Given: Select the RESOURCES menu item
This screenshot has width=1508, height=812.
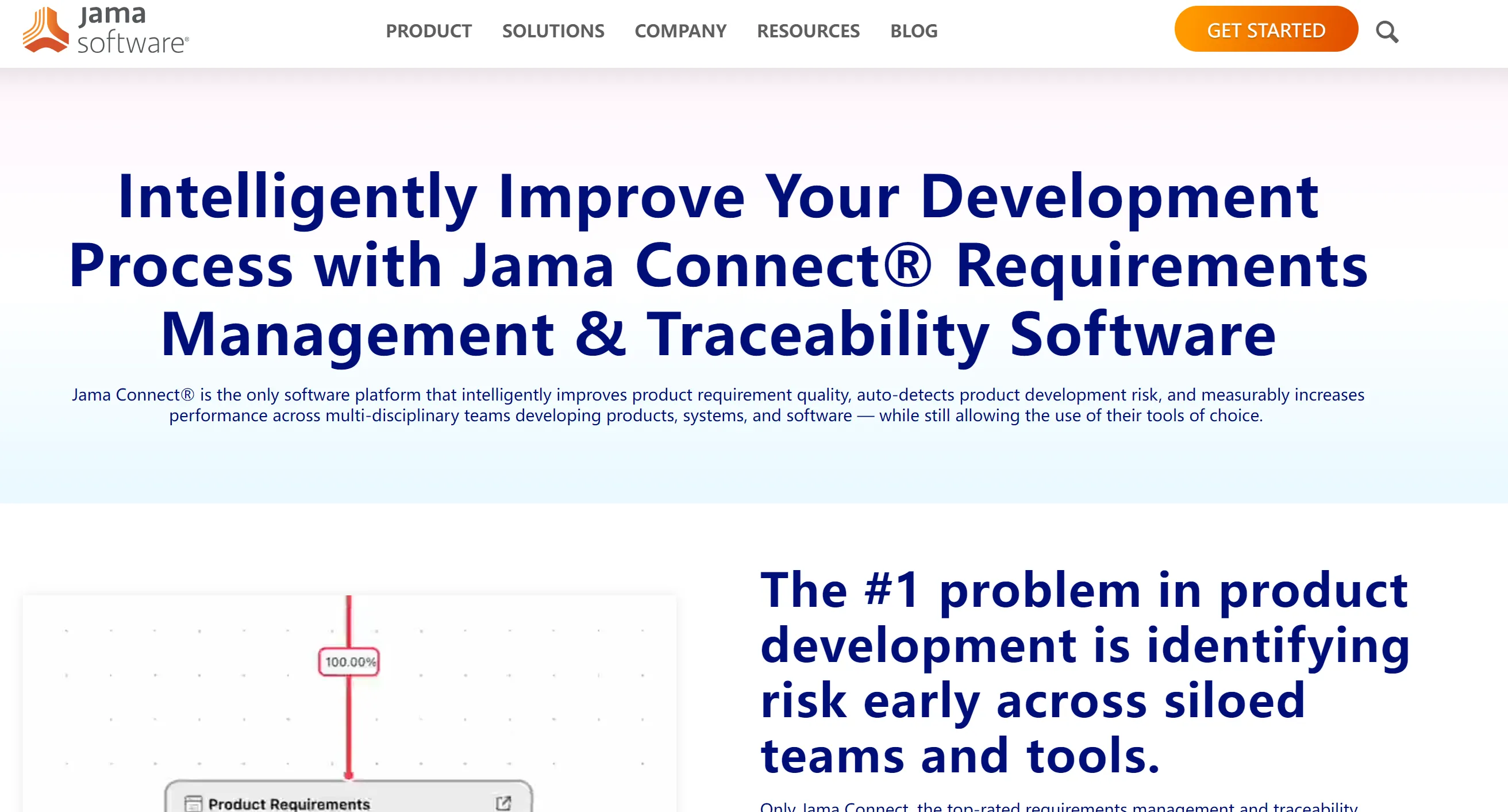Looking at the screenshot, I should 808,30.
